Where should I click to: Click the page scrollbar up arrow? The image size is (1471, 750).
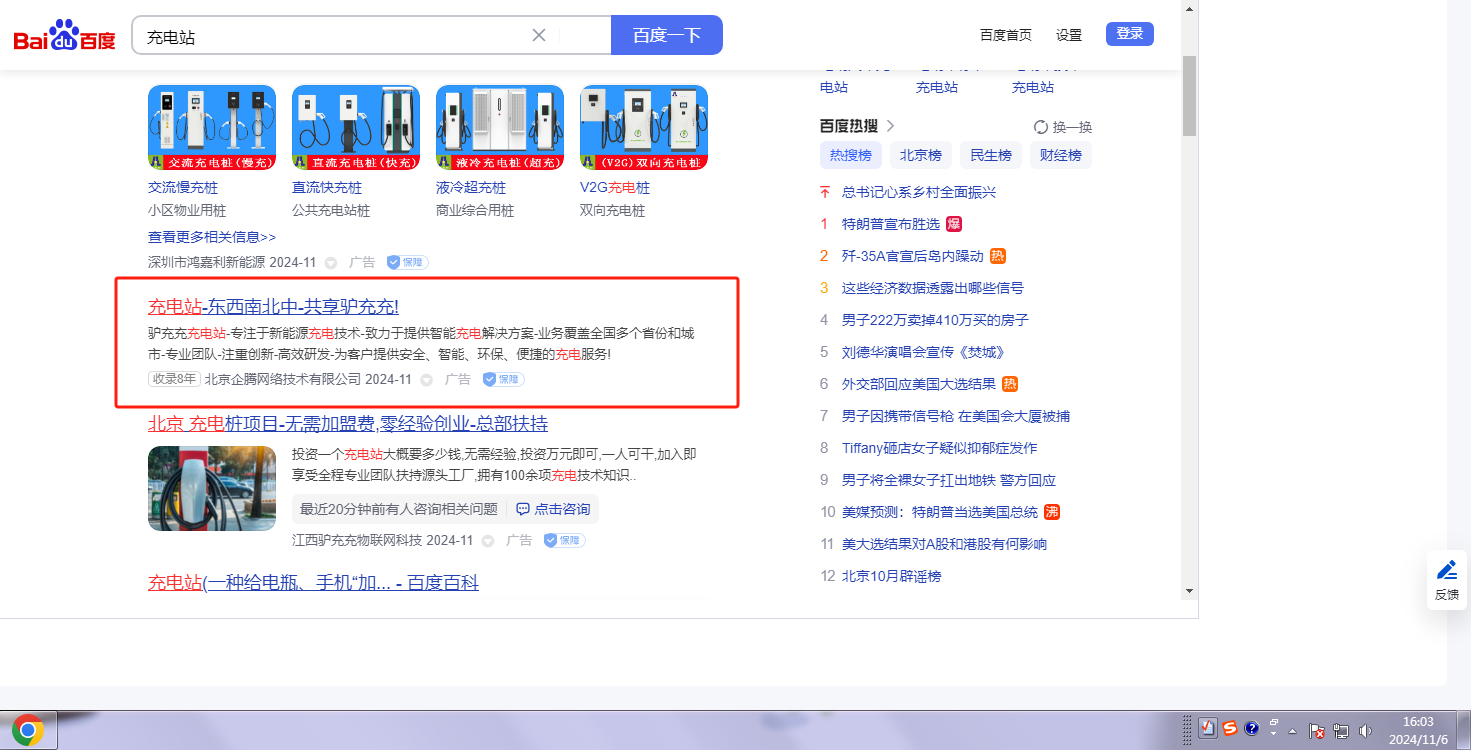(x=1189, y=9)
